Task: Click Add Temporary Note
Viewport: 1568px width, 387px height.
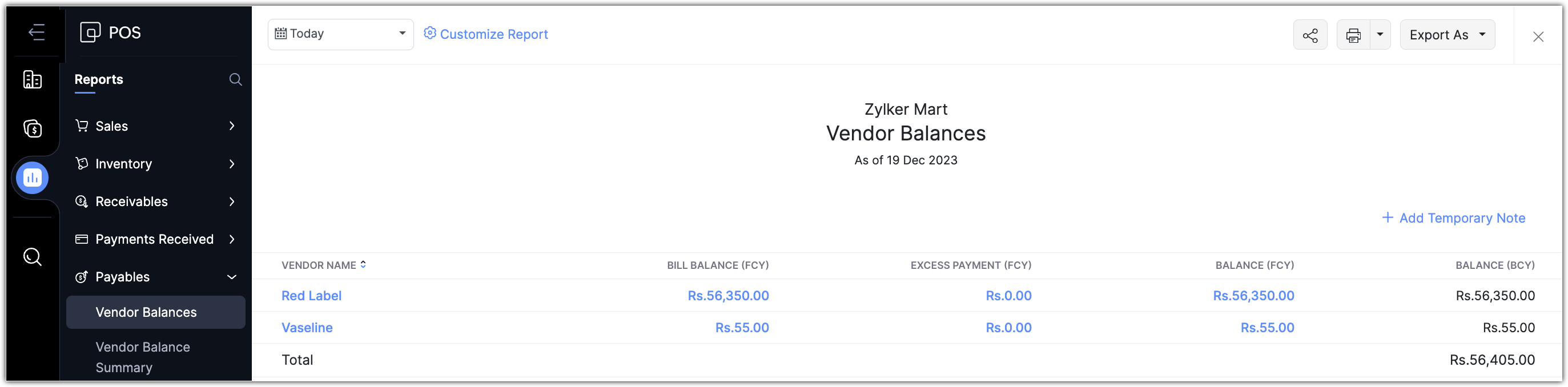Action: (1454, 218)
